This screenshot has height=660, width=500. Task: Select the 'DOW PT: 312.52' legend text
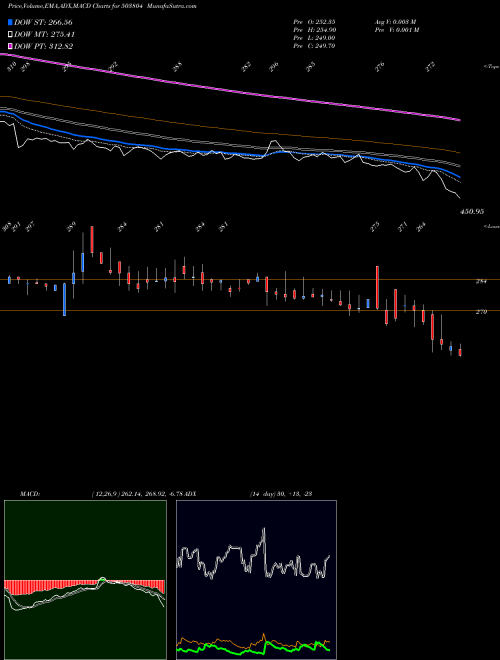(44, 46)
